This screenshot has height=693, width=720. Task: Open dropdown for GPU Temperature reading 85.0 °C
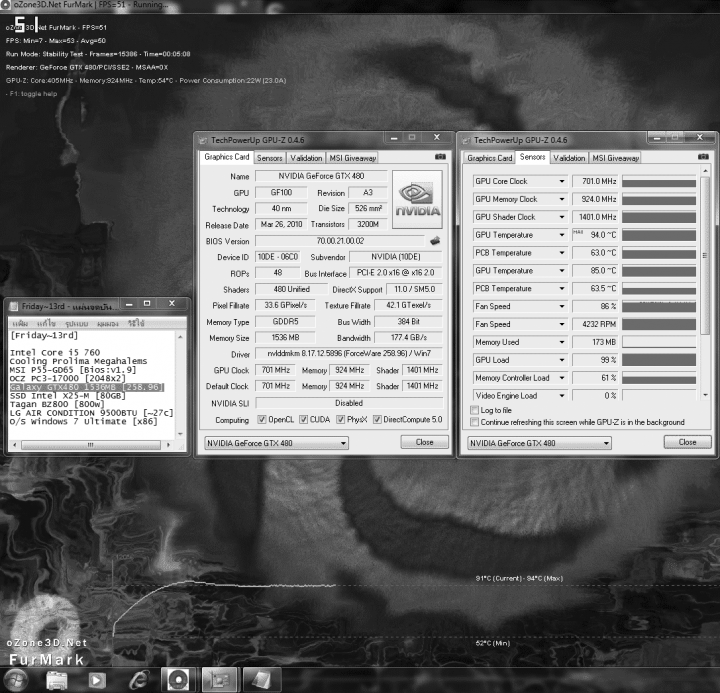(562, 270)
